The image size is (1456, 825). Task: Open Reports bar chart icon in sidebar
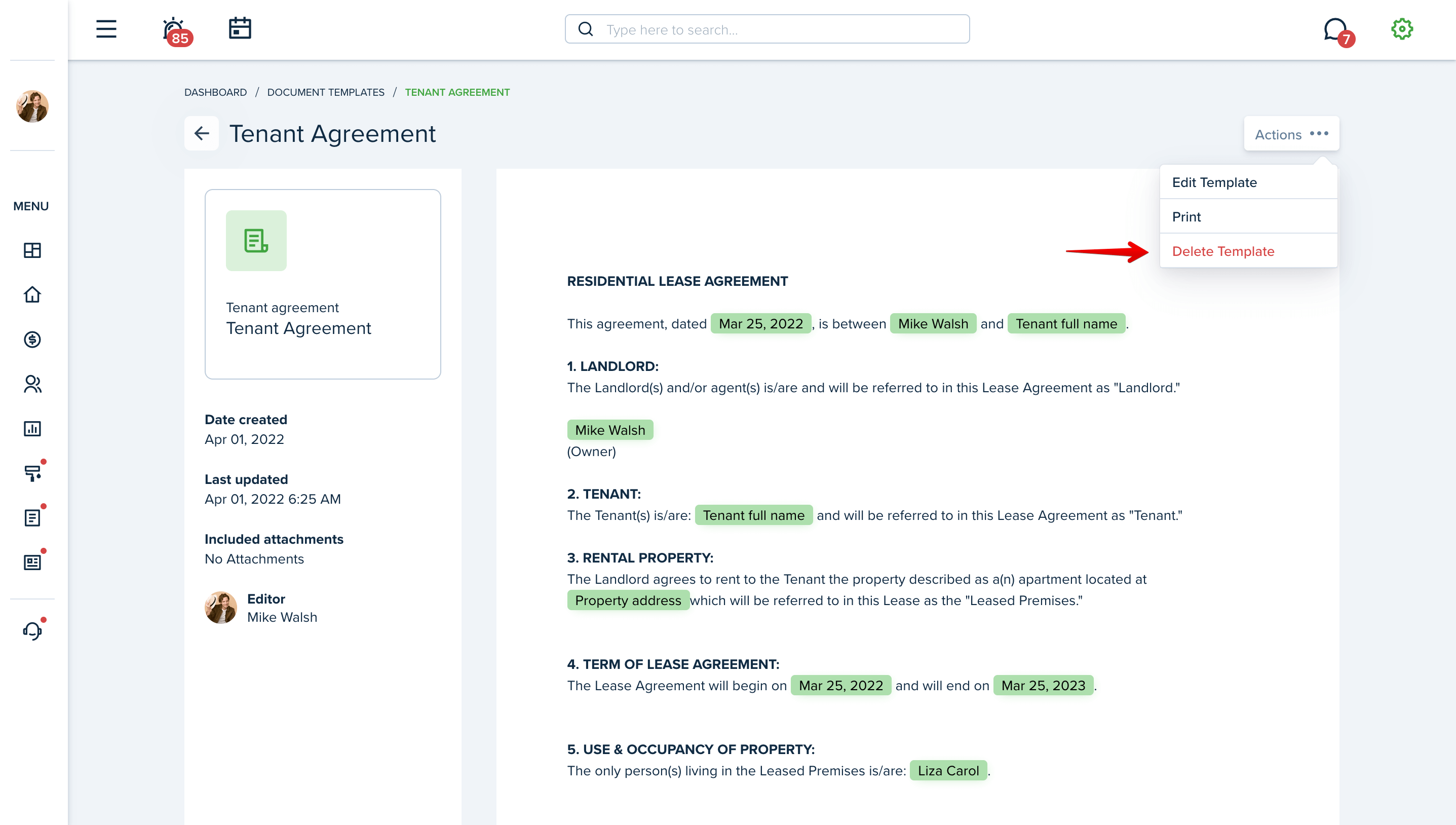32,428
